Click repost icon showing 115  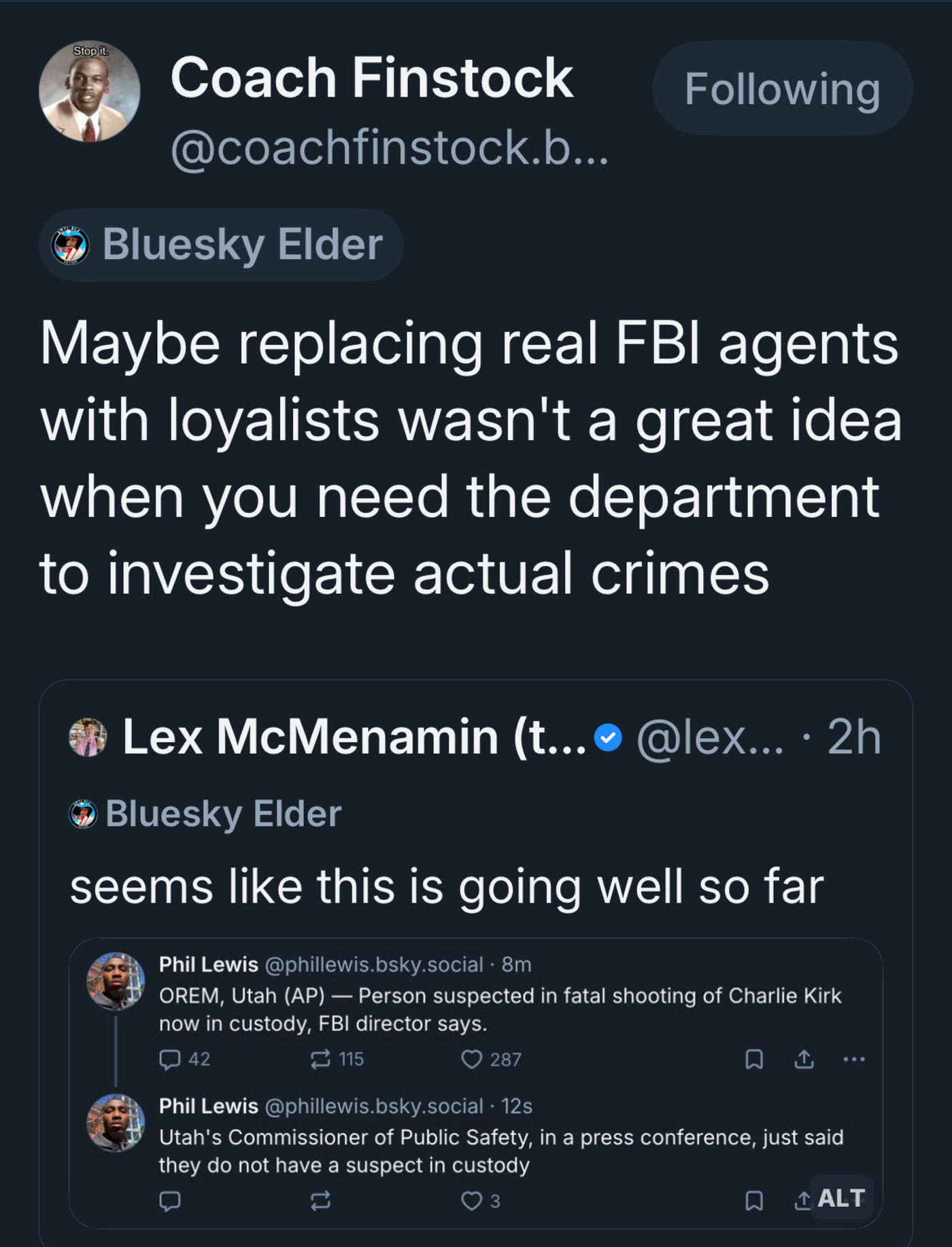[x=320, y=1059]
